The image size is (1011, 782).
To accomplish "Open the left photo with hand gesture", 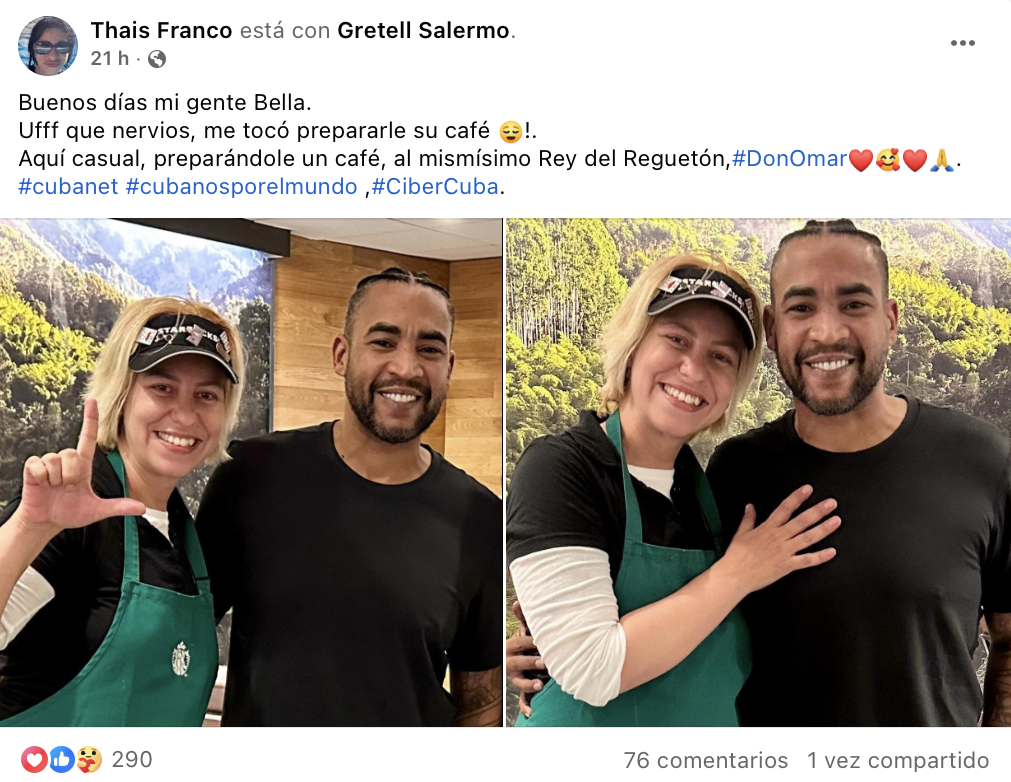I will point(251,472).
